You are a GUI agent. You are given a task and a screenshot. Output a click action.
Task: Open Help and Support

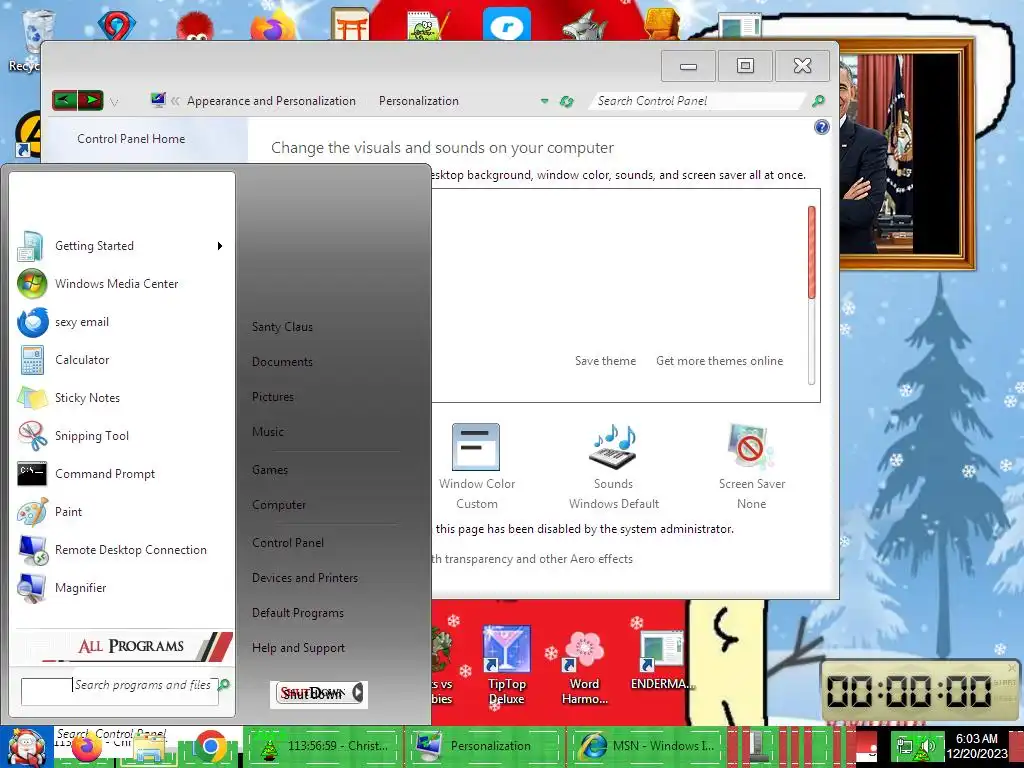(x=298, y=648)
